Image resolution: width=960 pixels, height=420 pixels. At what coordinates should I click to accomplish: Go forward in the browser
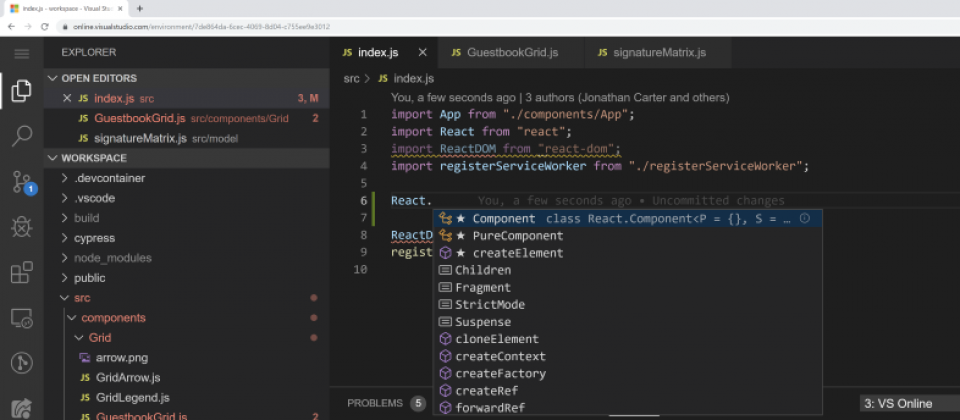pos(28,27)
